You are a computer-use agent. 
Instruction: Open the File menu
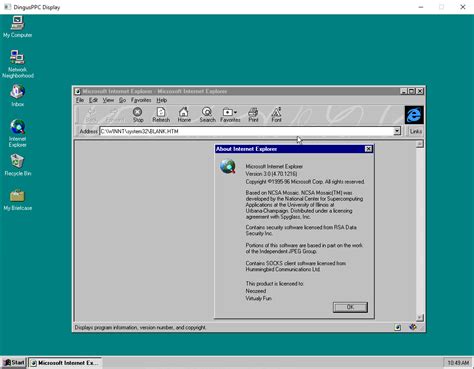[x=80, y=100]
